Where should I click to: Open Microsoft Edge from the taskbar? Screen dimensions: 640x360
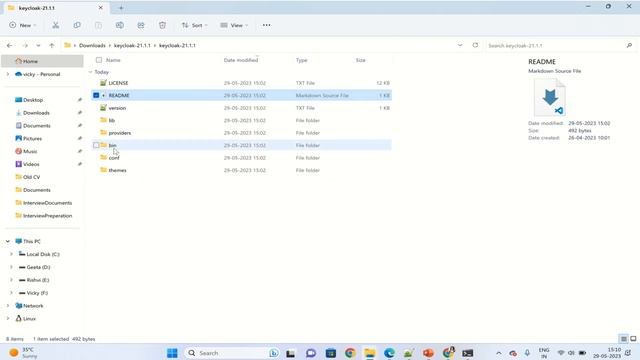coord(389,353)
